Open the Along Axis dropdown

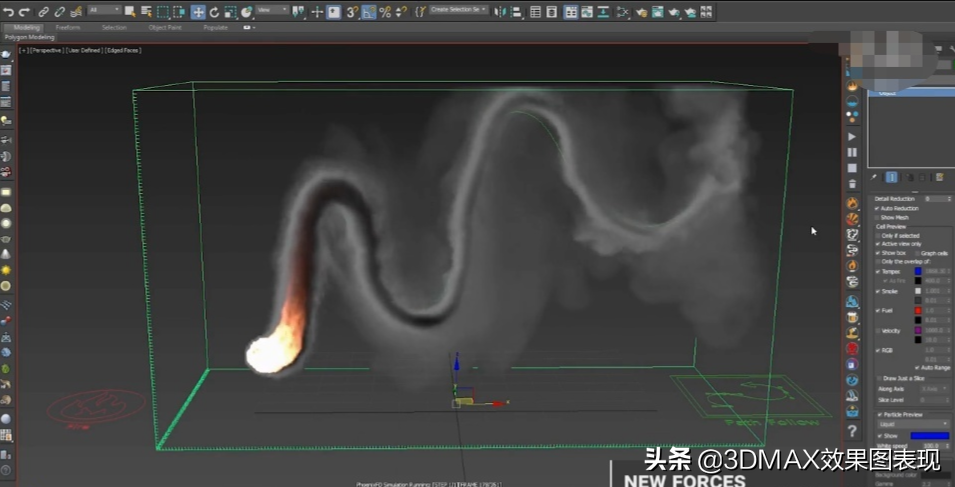click(936, 388)
